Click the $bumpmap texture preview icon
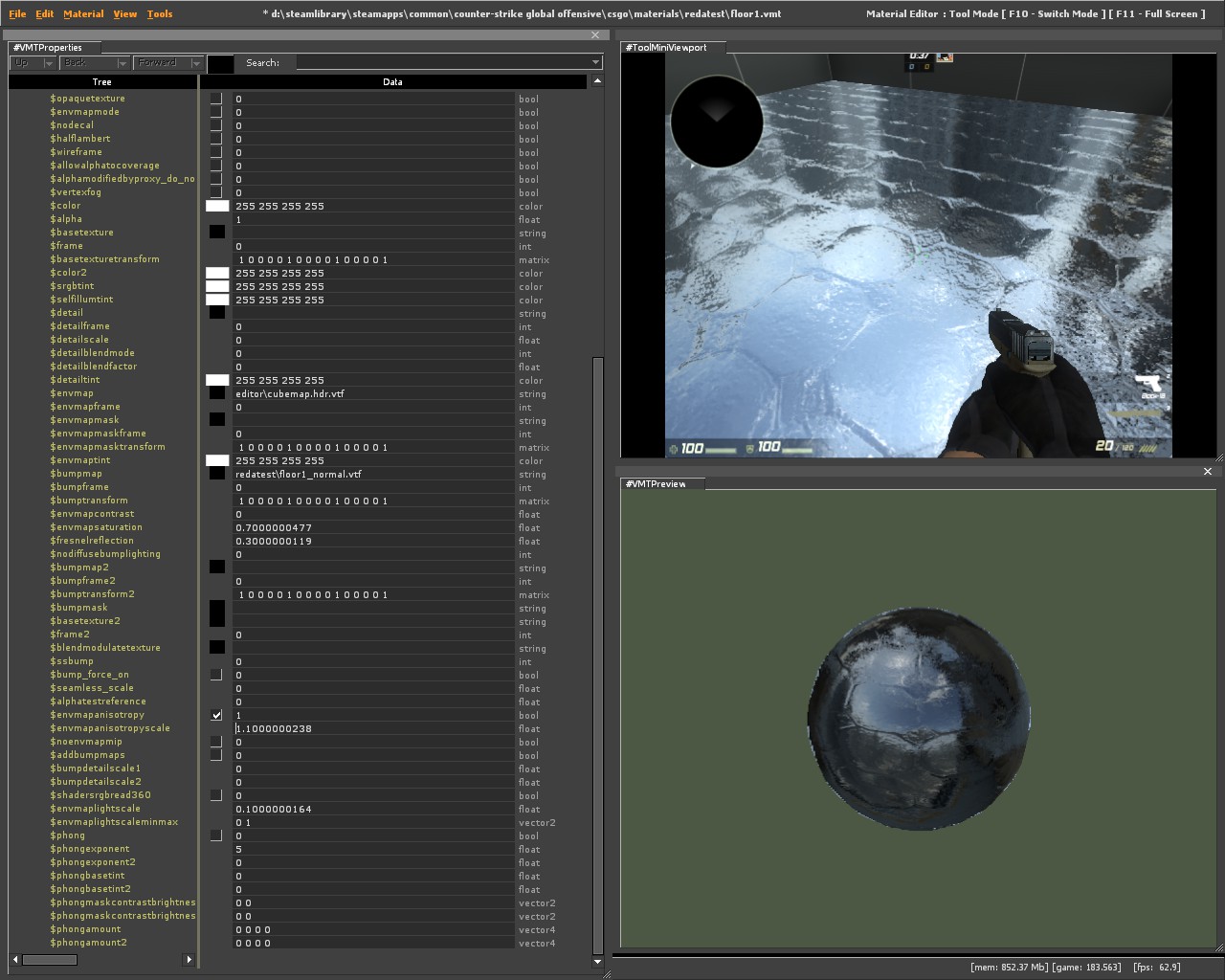Image resolution: width=1225 pixels, height=980 pixels. point(217,474)
